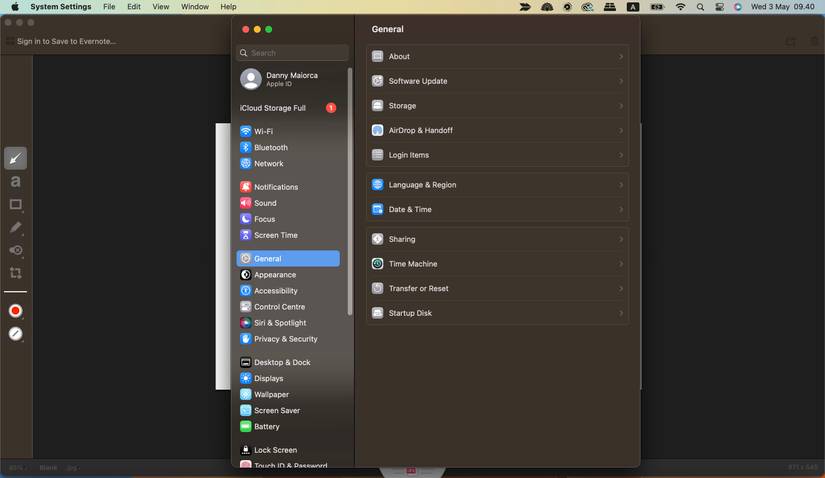The height and width of the screenshot is (478, 825).
Task: Select the crop tool in Skitch
Action: click(x=15, y=273)
